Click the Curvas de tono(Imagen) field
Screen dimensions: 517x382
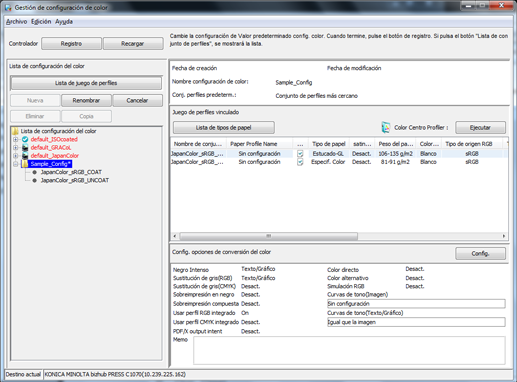[416, 304]
